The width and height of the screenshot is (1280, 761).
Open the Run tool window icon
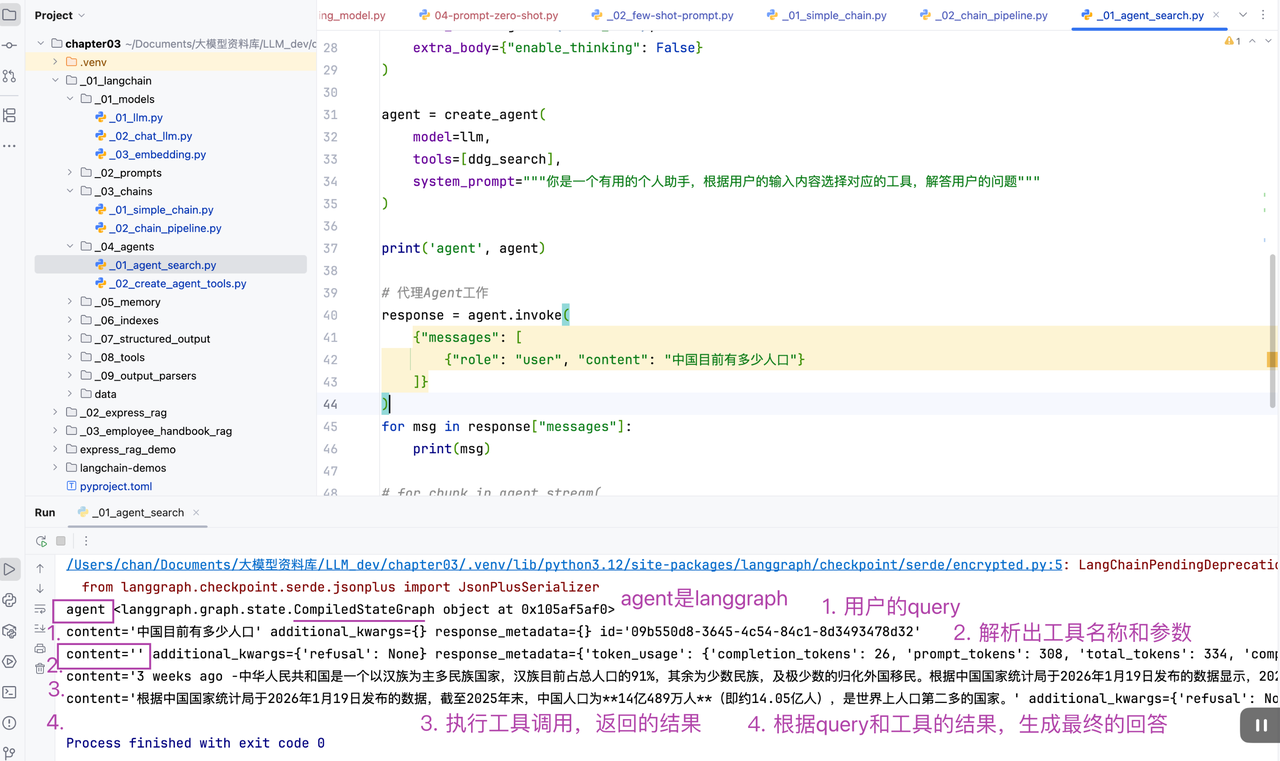click(10, 569)
